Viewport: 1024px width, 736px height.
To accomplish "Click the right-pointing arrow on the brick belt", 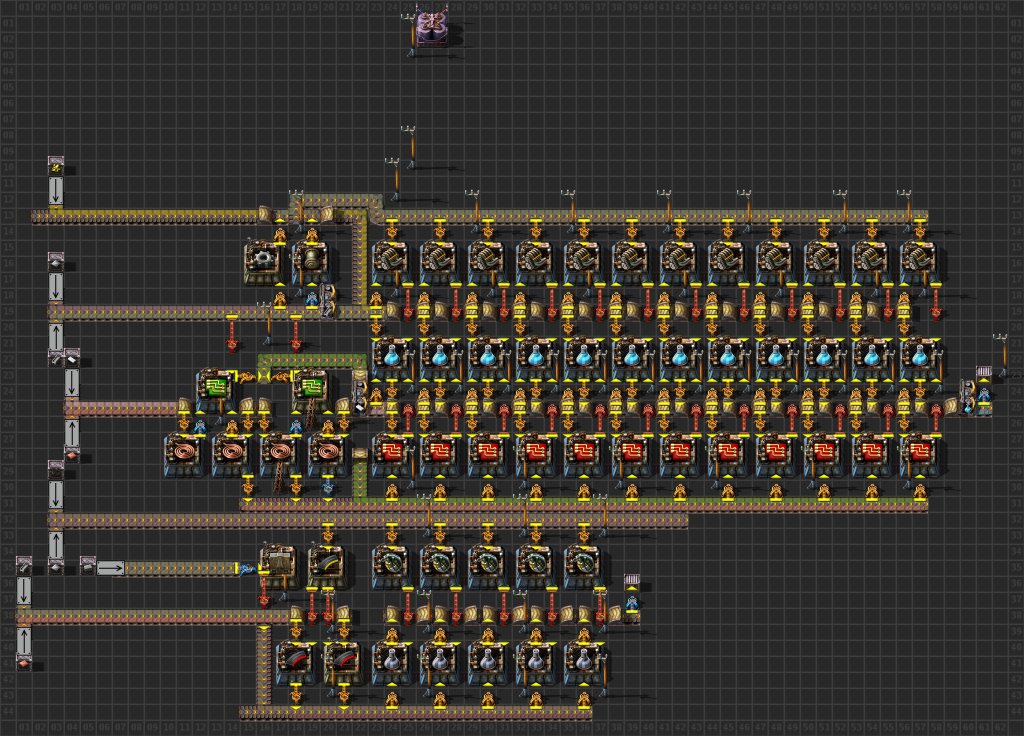I will tap(110, 568).
